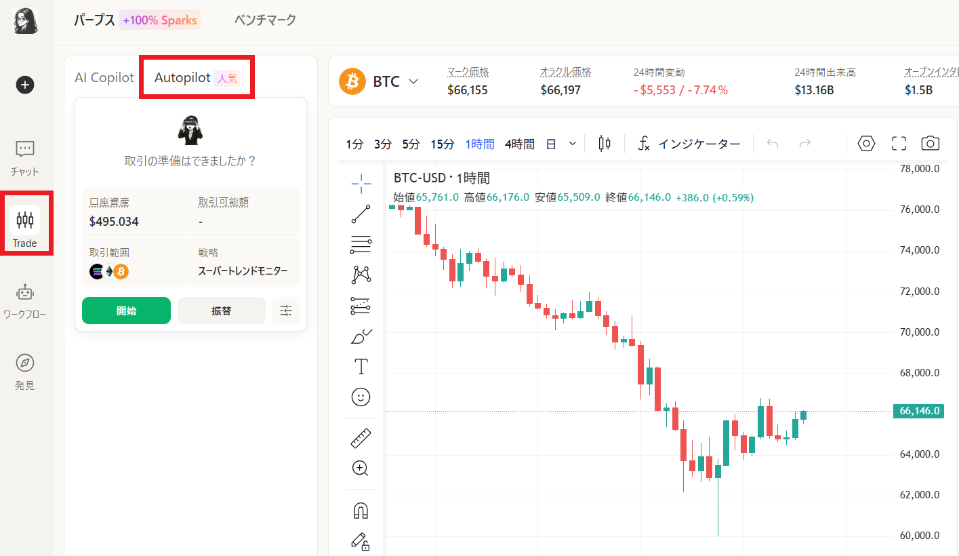Take a chart snapshot with camera icon
959x556 pixels.
(930, 143)
